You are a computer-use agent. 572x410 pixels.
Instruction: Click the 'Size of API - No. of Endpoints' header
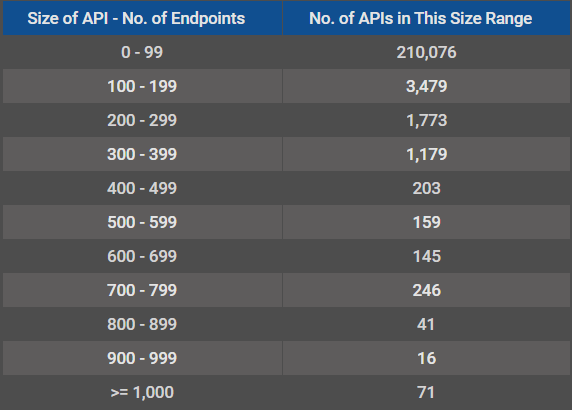point(142,18)
